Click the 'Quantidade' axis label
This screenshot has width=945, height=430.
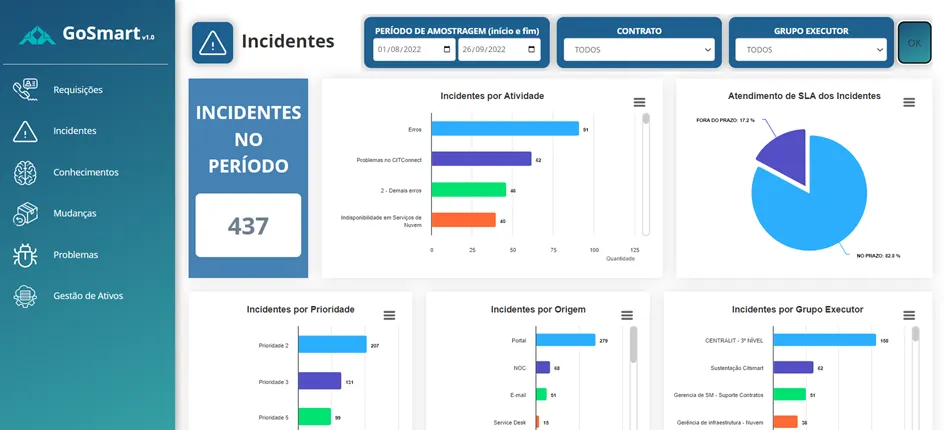(x=621, y=258)
